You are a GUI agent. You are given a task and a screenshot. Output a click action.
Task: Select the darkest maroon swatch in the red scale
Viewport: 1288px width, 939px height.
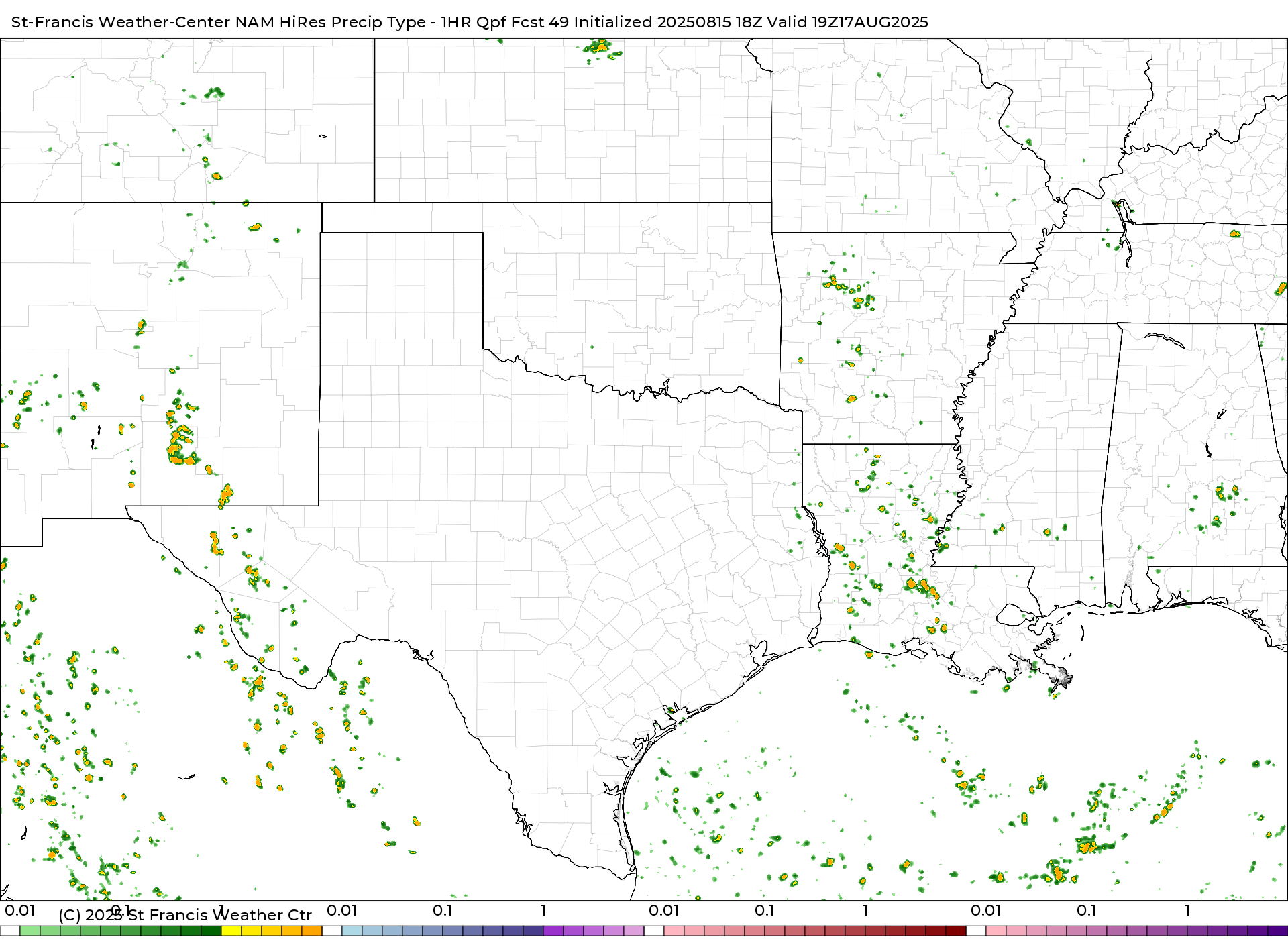click(x=956, y=931)
